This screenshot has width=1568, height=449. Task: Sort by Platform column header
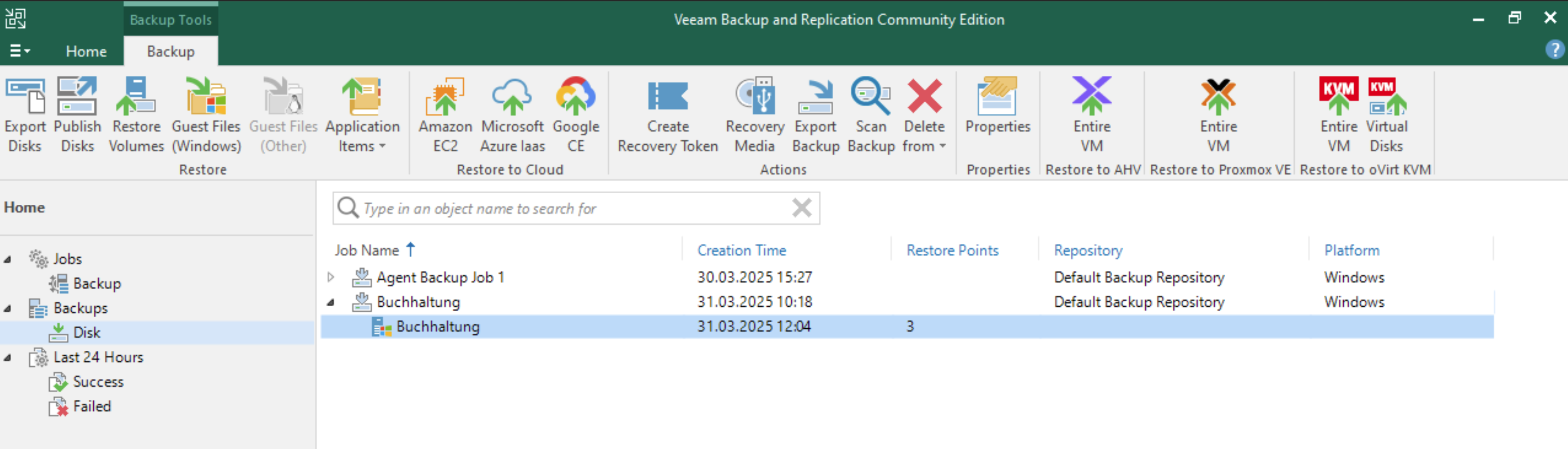[1351, 250]
